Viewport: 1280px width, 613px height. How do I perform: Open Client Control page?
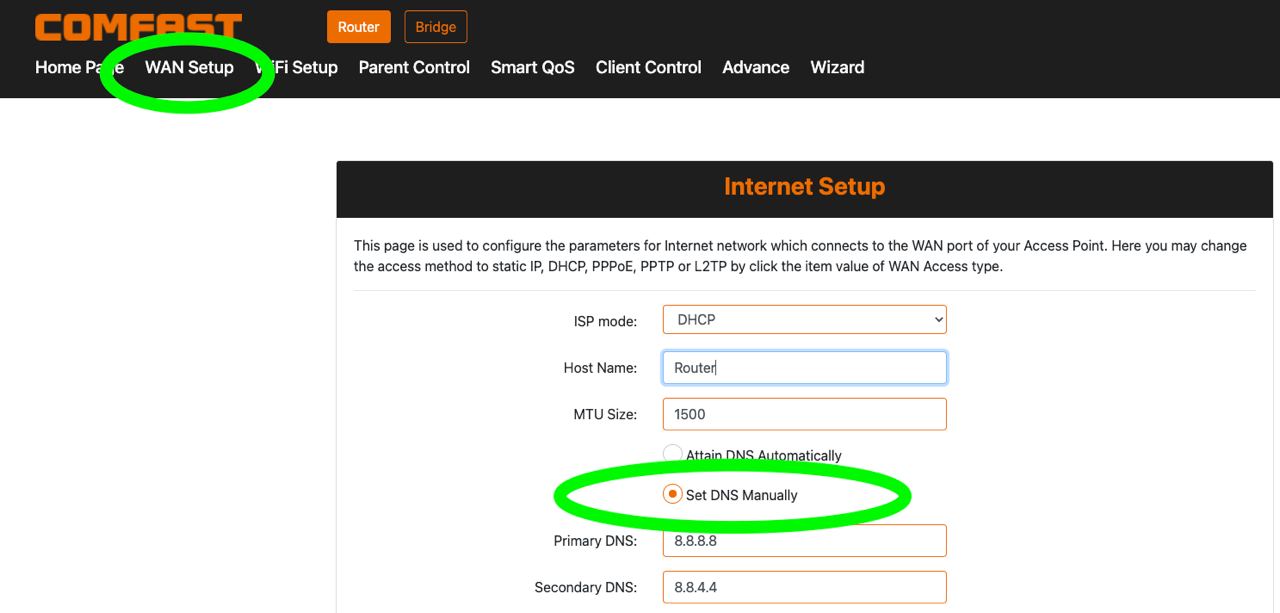(648, 67)
